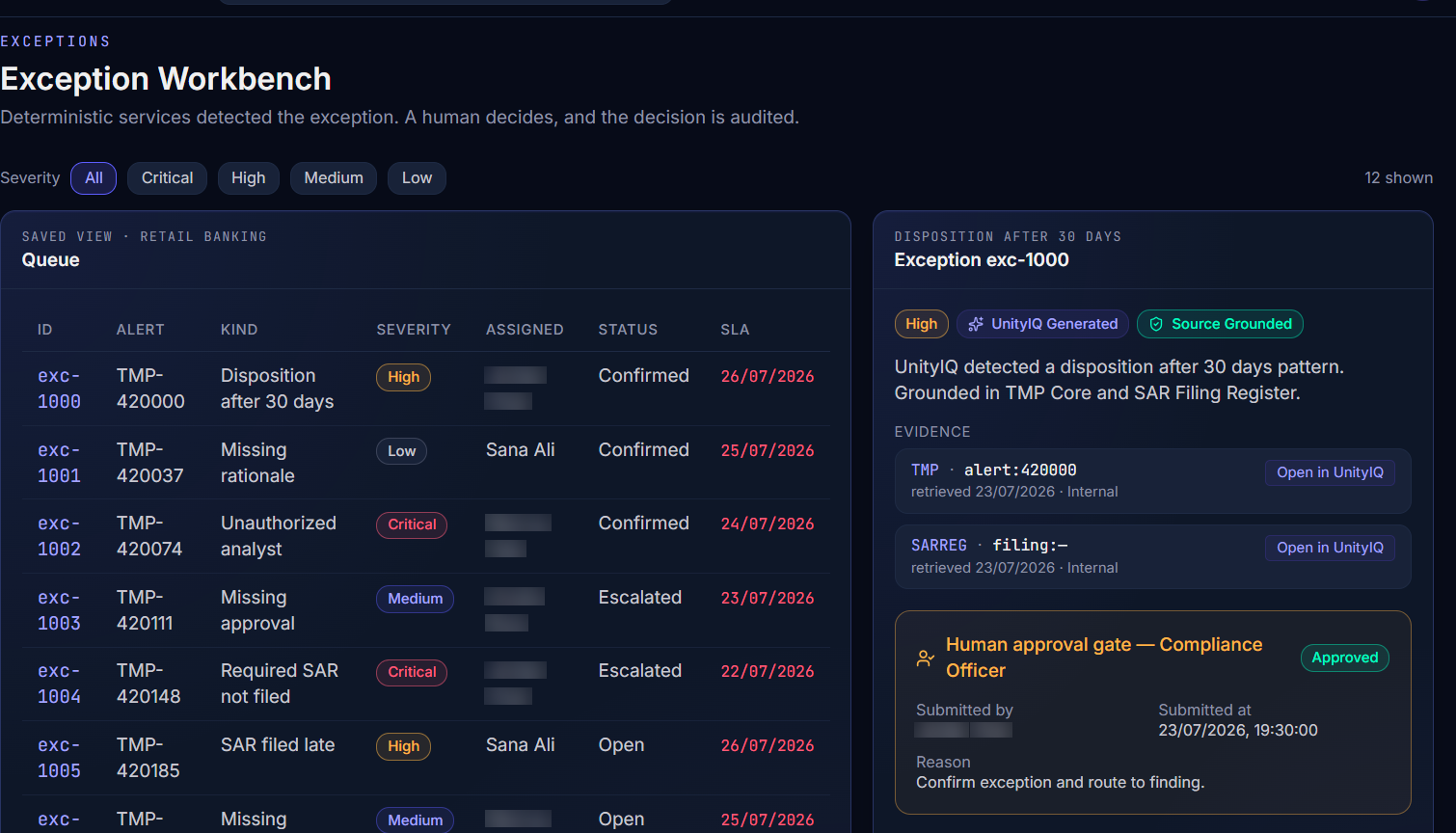Click the Medium severity badge on exc-1003 row

(415, 599)
